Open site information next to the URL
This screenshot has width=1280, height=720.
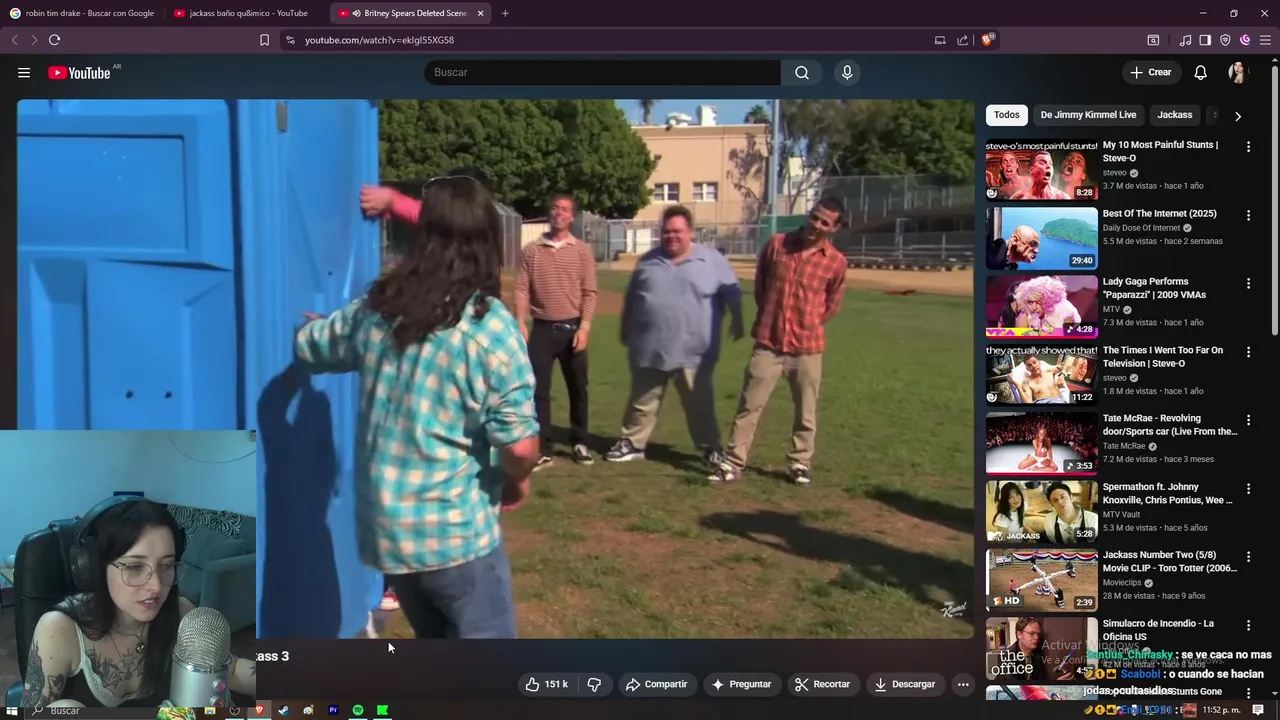pos(290,40)
